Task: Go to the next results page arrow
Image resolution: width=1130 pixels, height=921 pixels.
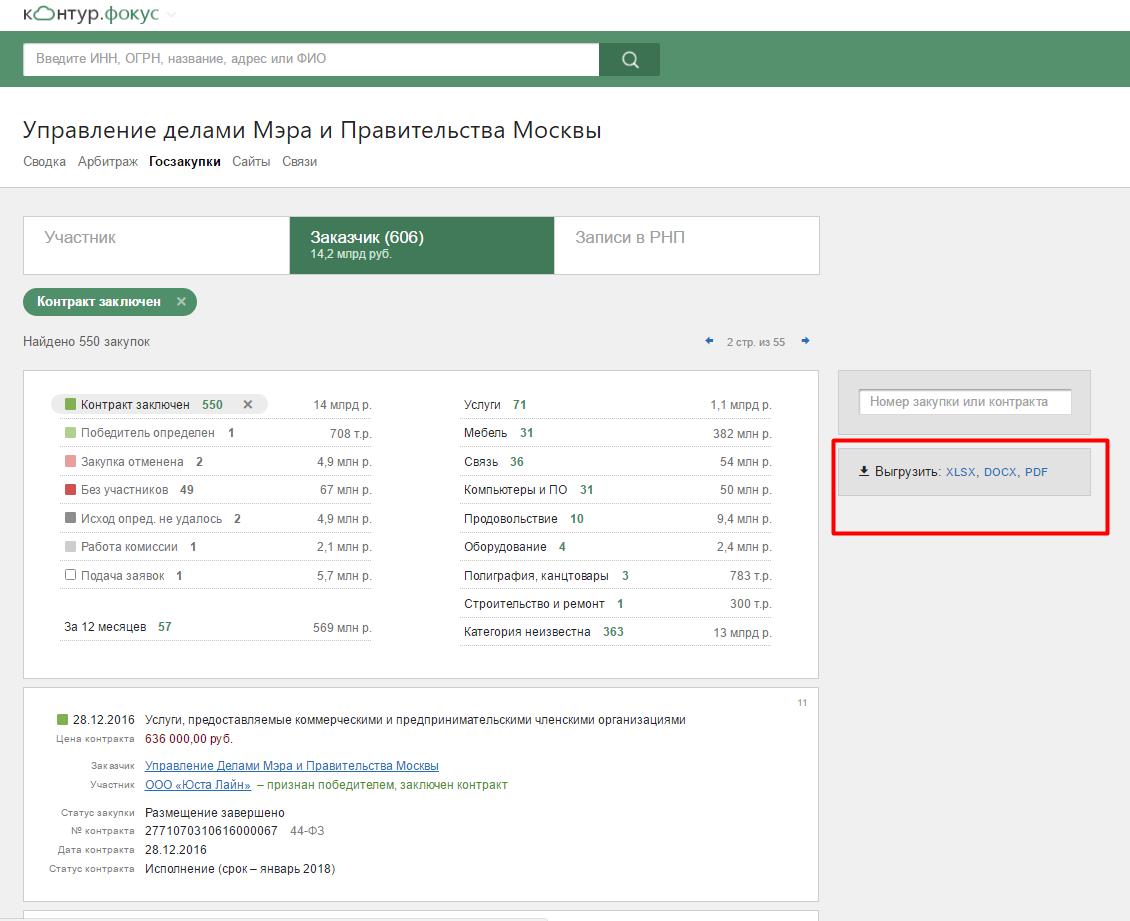Action: click(x=806, y=341)
